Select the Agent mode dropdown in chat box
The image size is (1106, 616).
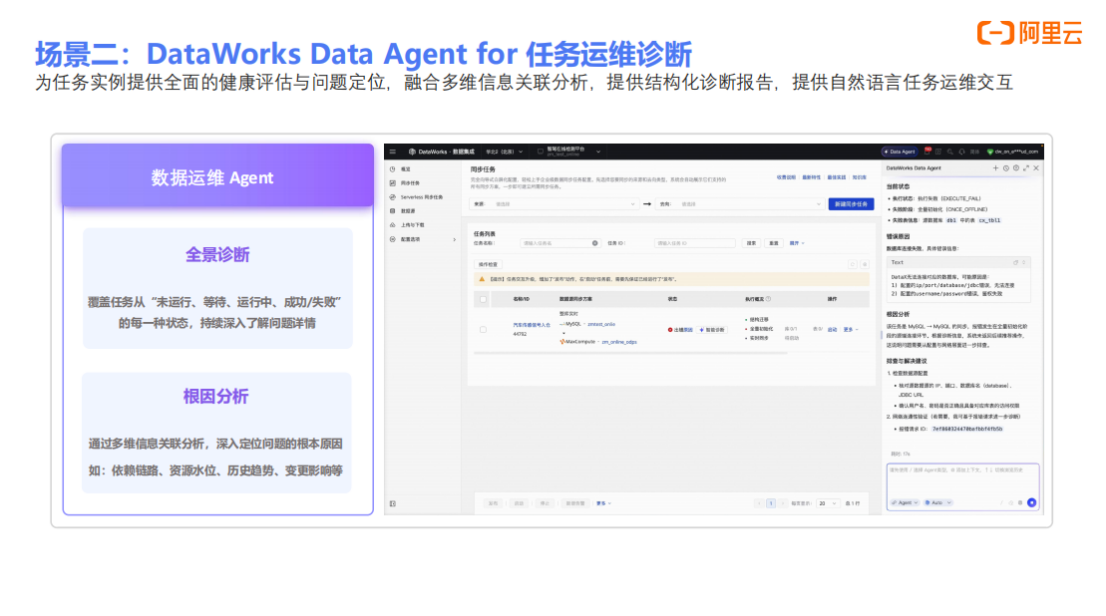(x=905, y=503)
